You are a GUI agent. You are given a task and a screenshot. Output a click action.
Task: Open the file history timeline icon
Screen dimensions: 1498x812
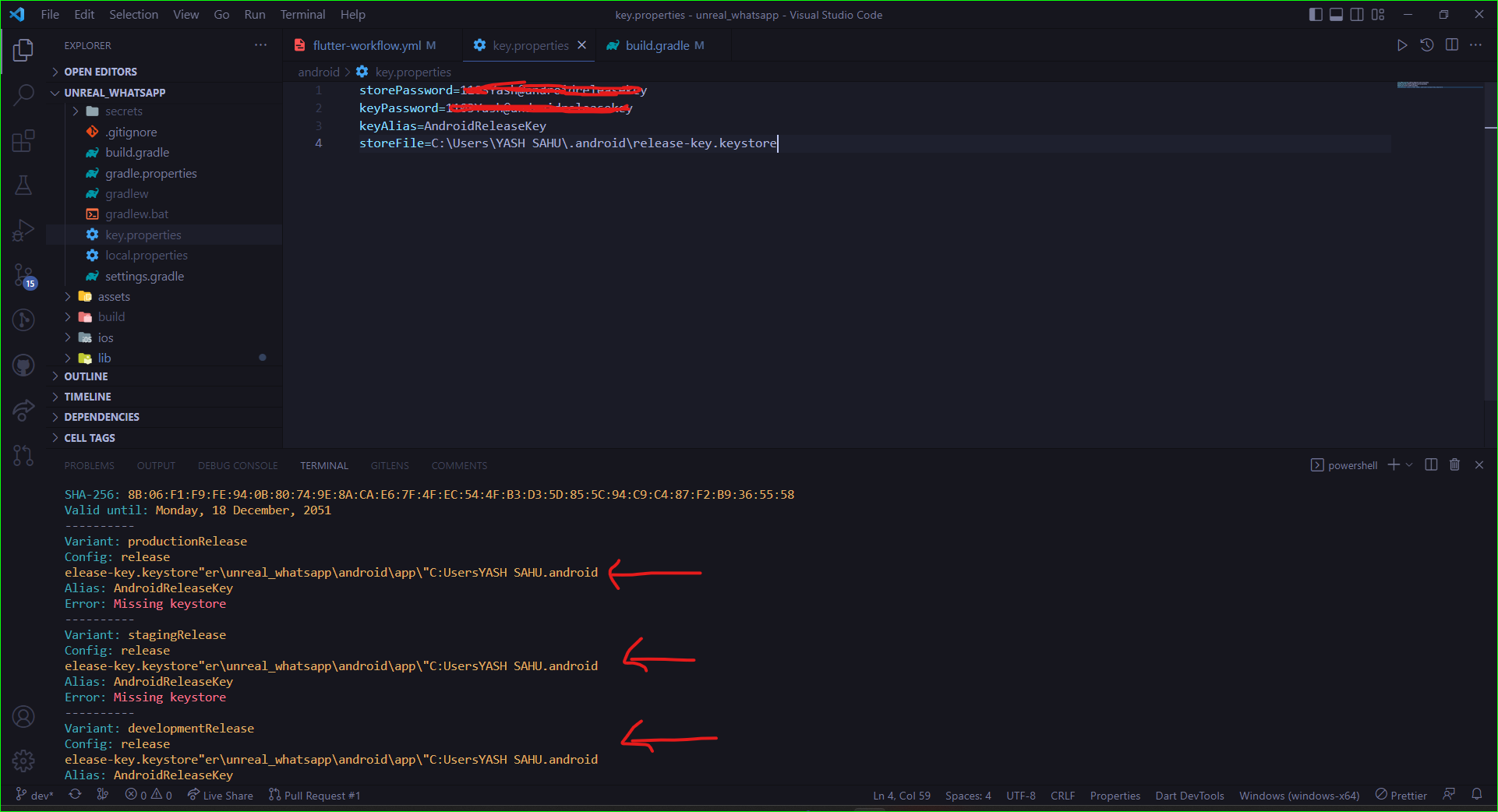click(1427, 45)
